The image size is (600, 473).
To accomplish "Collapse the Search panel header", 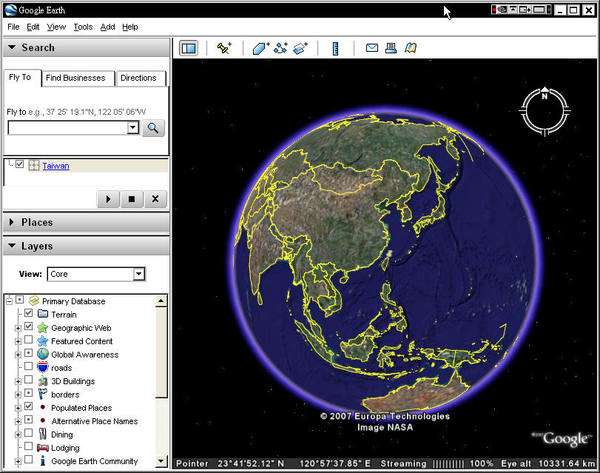I will tap(86, 47).
